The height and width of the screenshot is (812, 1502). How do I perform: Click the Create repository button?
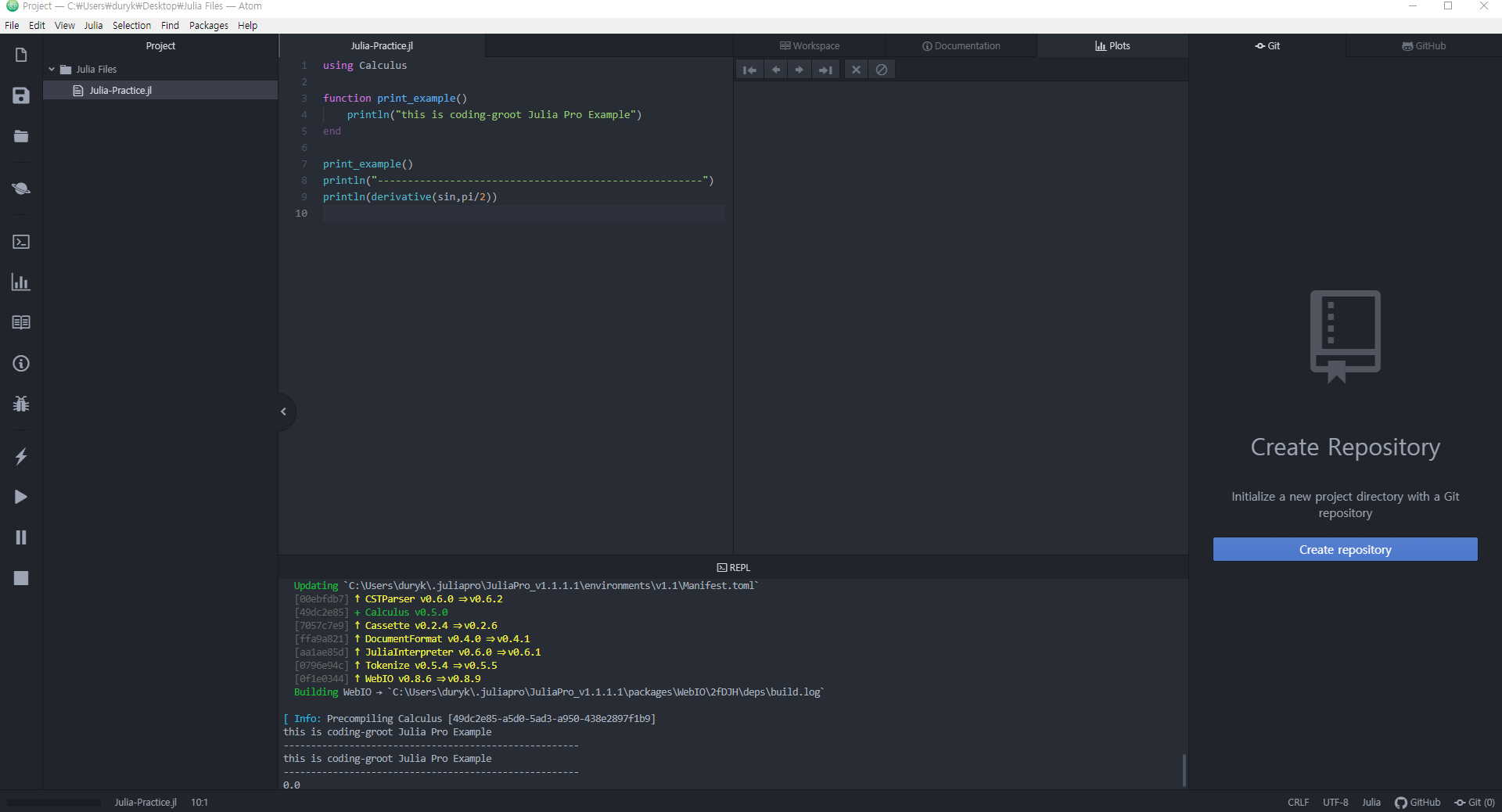click(x=1345, y=549)
